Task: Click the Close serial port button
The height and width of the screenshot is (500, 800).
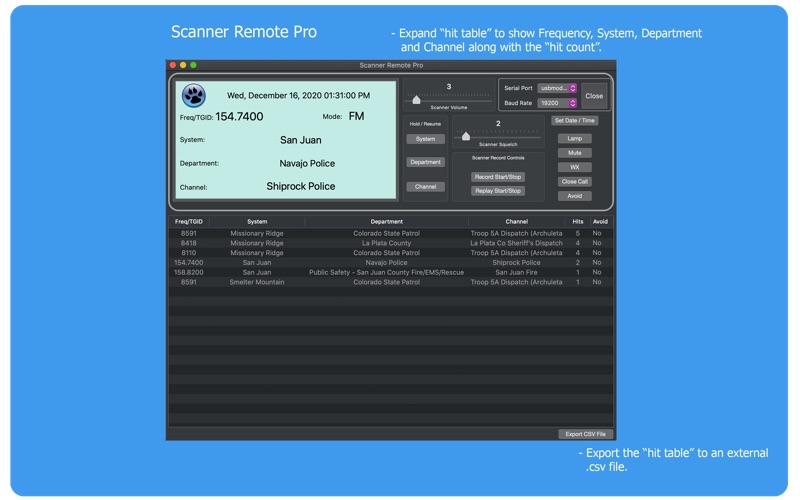Action: click(594, 96)
